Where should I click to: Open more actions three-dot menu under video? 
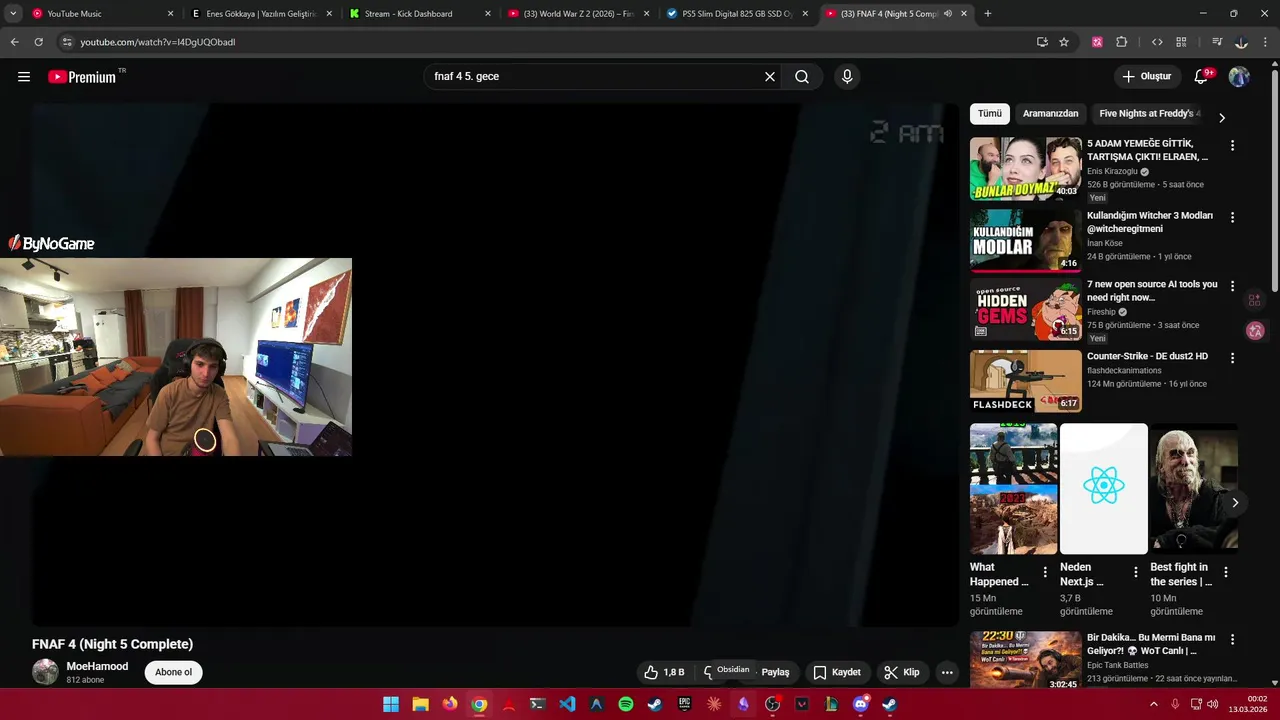pyautogui.click(x=947, y=672)
